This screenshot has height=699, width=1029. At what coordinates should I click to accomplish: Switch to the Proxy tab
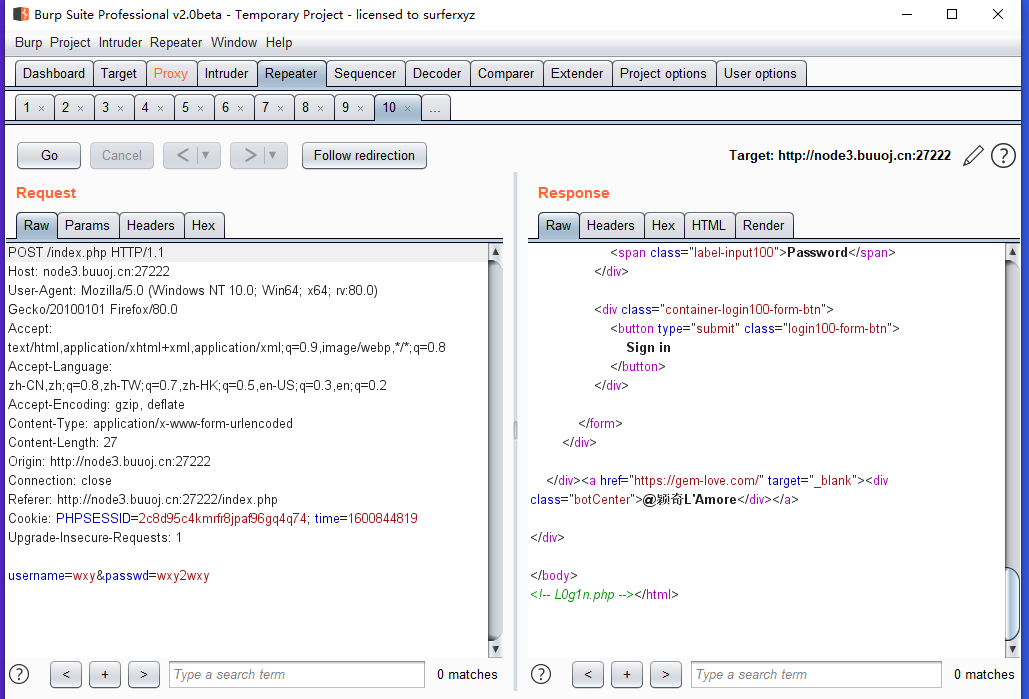[x=171, y=74]
